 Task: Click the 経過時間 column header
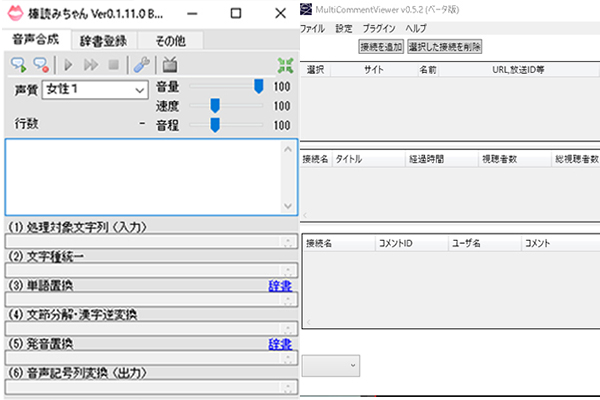[441, 159]
